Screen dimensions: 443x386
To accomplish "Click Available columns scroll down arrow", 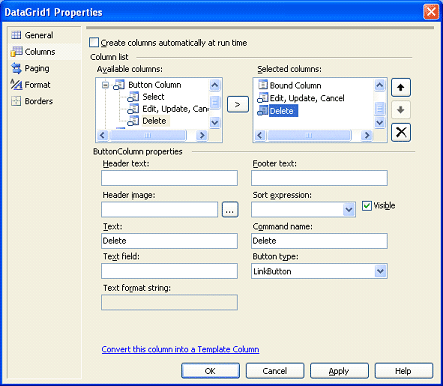I will pyautogui.click(x=215, y=123).
